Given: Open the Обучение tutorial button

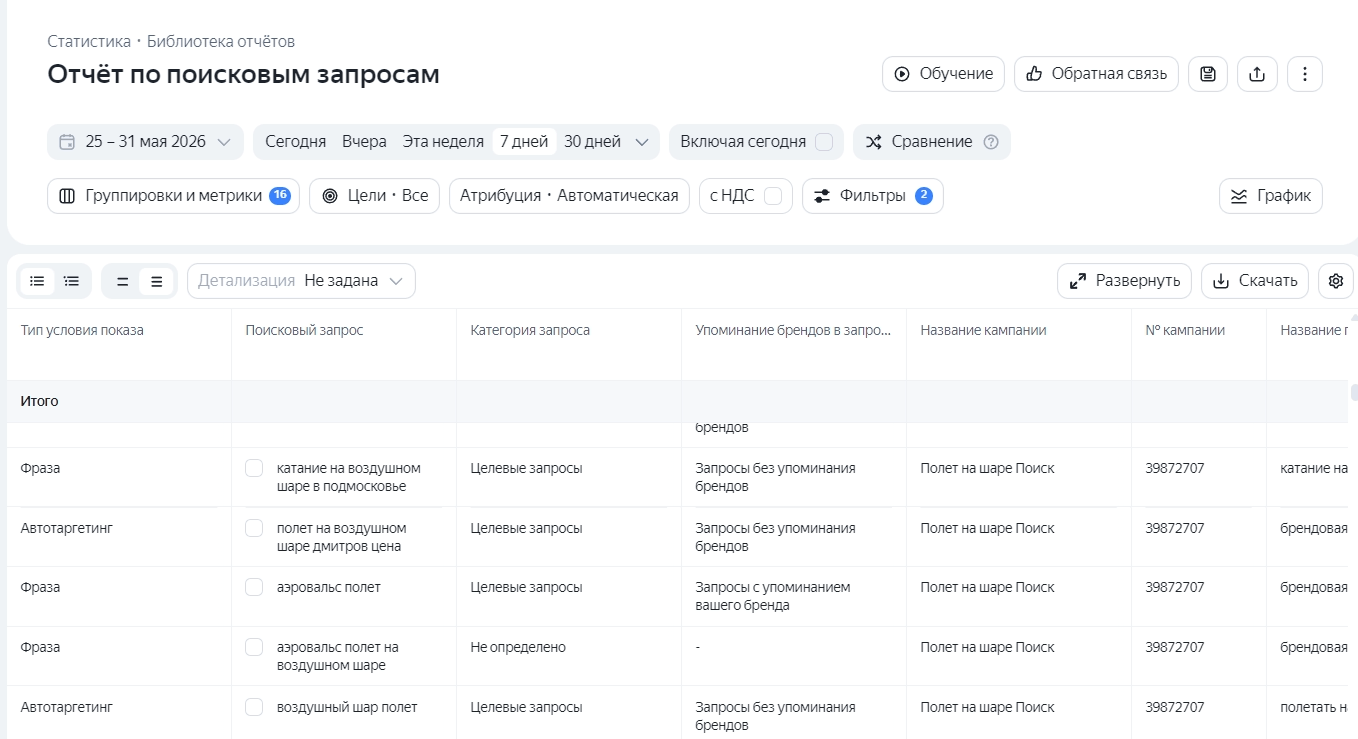Looking at the screenshot, I should click(943, 74).
